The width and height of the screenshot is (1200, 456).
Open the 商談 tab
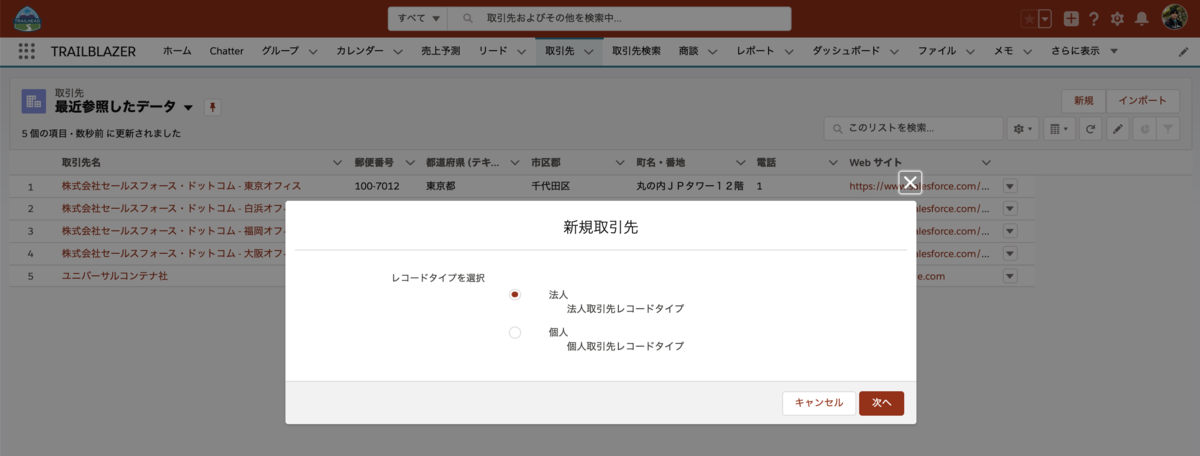(688, 51)
